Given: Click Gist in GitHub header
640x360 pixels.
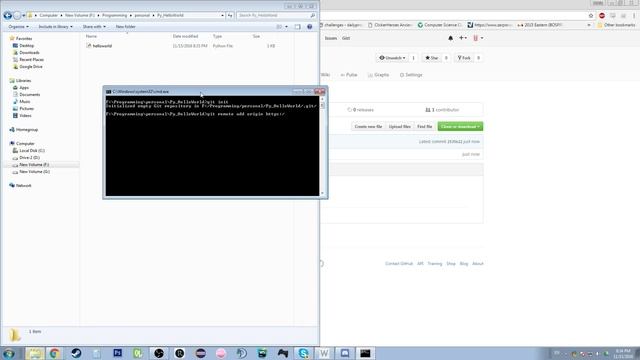Looking at the screenshot, I should pyautogui.click(x=346, y=38).
